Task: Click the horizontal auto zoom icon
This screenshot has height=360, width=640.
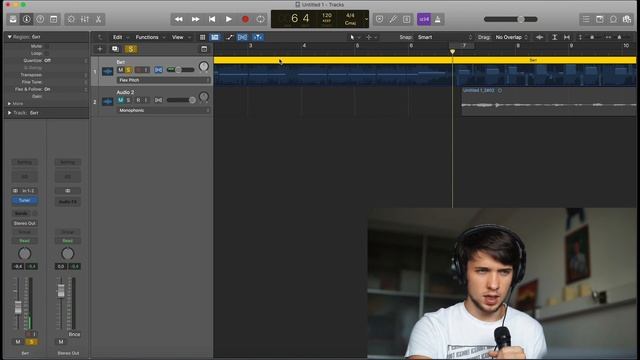Action: (x=567, y=37)
